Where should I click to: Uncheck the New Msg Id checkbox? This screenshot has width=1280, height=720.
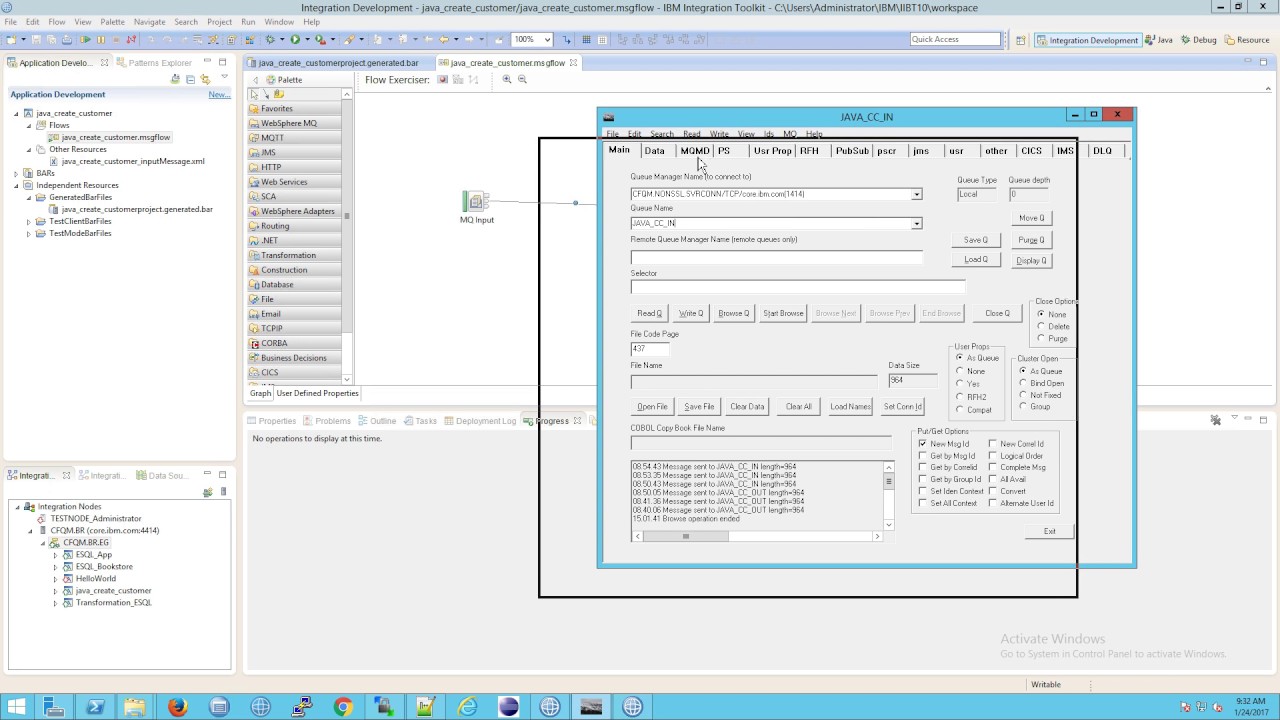tap(922, 444)
